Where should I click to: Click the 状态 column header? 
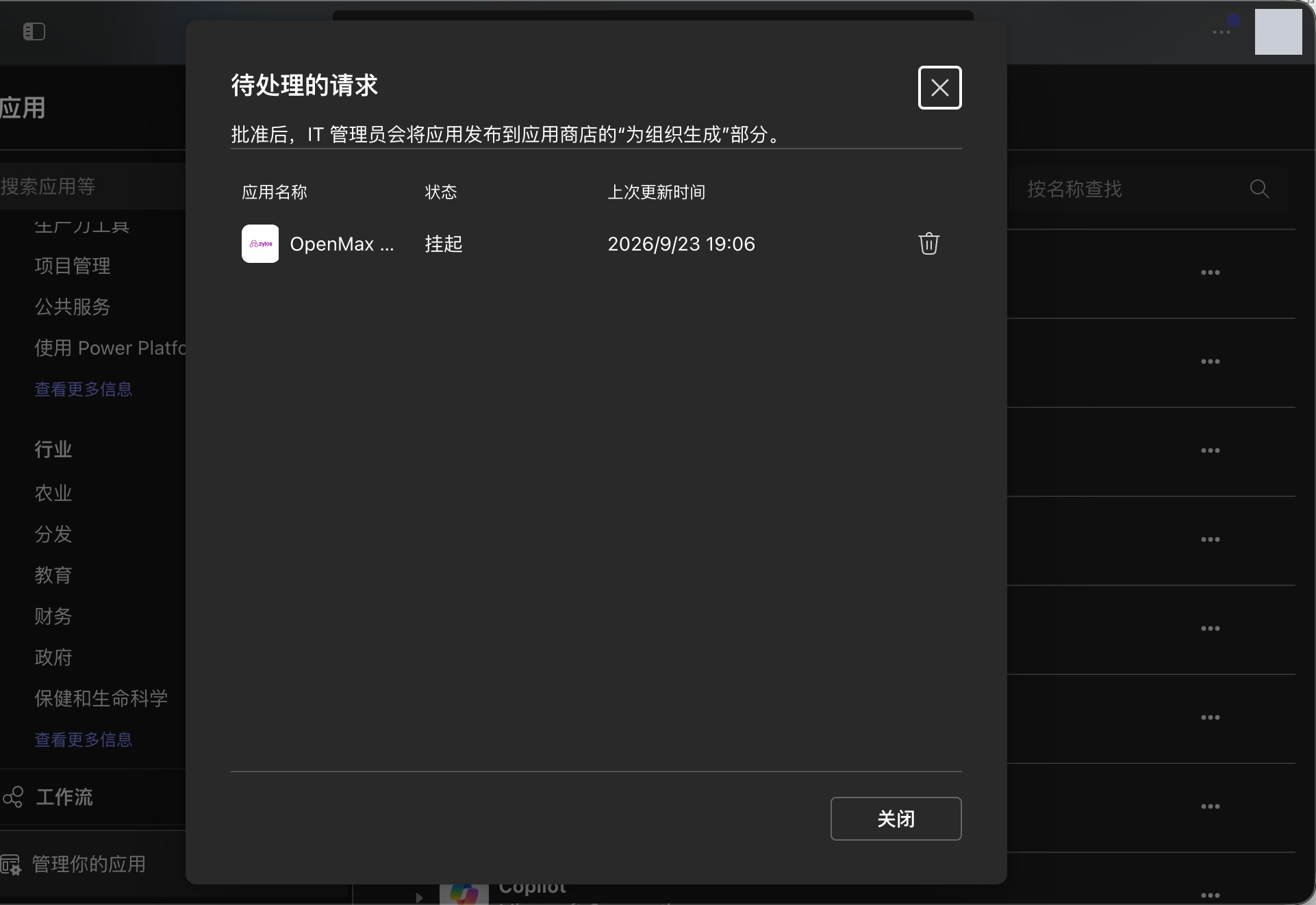point(441,192)
